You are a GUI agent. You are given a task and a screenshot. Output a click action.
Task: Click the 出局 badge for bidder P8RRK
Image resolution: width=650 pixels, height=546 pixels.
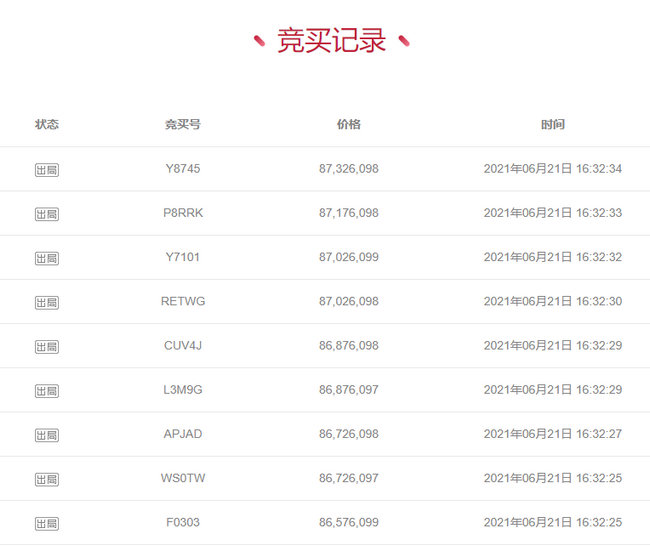pyautogui.click(x=47, y=214)
